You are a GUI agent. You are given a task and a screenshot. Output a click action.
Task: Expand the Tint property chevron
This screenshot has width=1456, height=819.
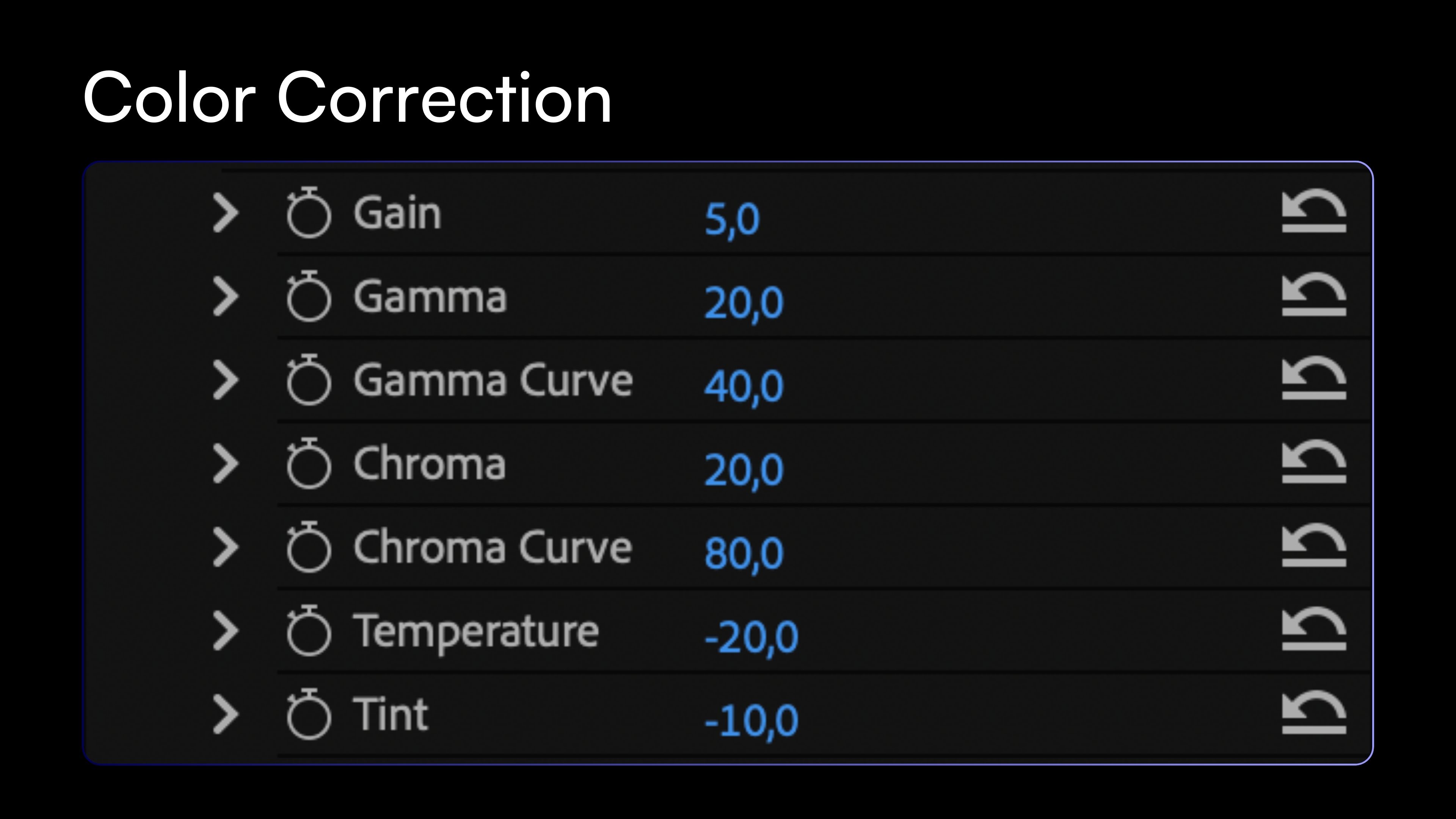click(226, 714)
